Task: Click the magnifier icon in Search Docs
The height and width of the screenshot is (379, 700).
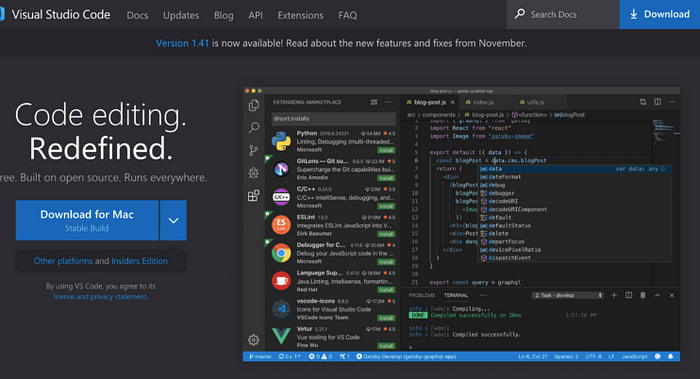Action: [520, 14]
